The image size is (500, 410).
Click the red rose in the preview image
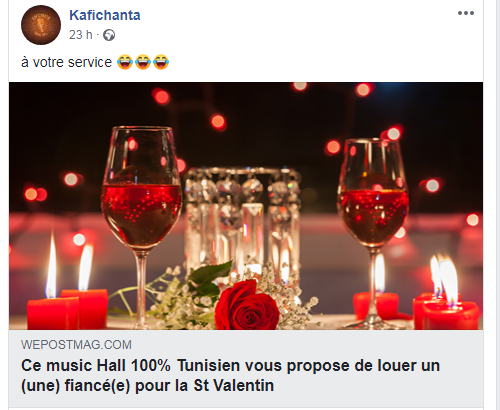click(246, 307)
